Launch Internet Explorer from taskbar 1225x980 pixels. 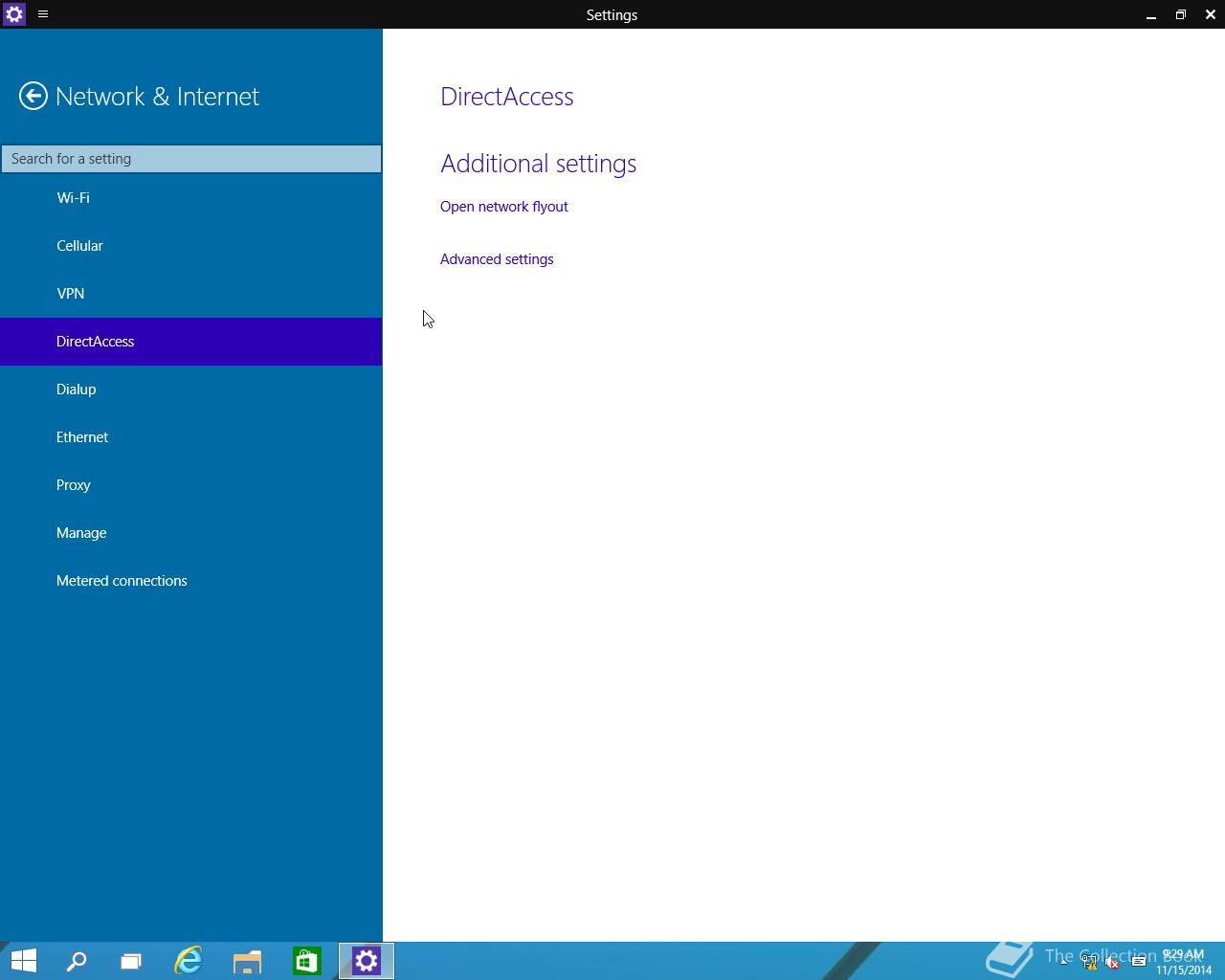[x=189, y=961]
